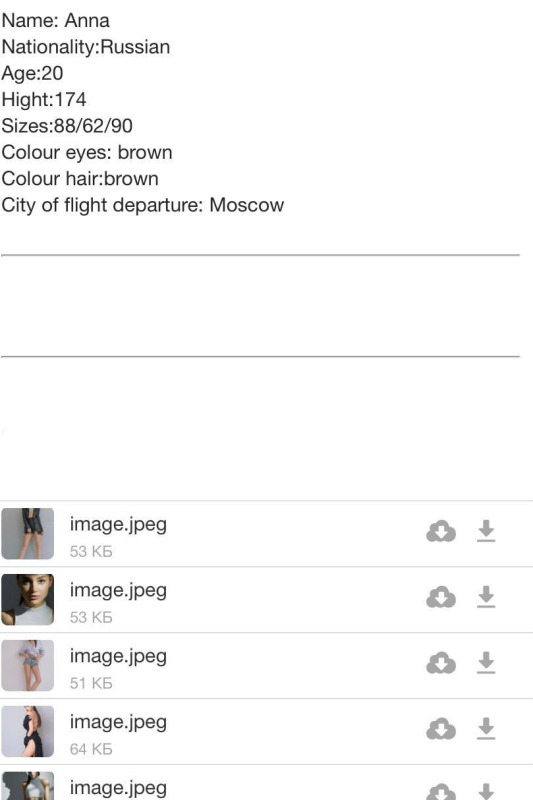
Task: Save the 64 КБ image to cloud
Action: pyautogui.click(x=441, y=729)
